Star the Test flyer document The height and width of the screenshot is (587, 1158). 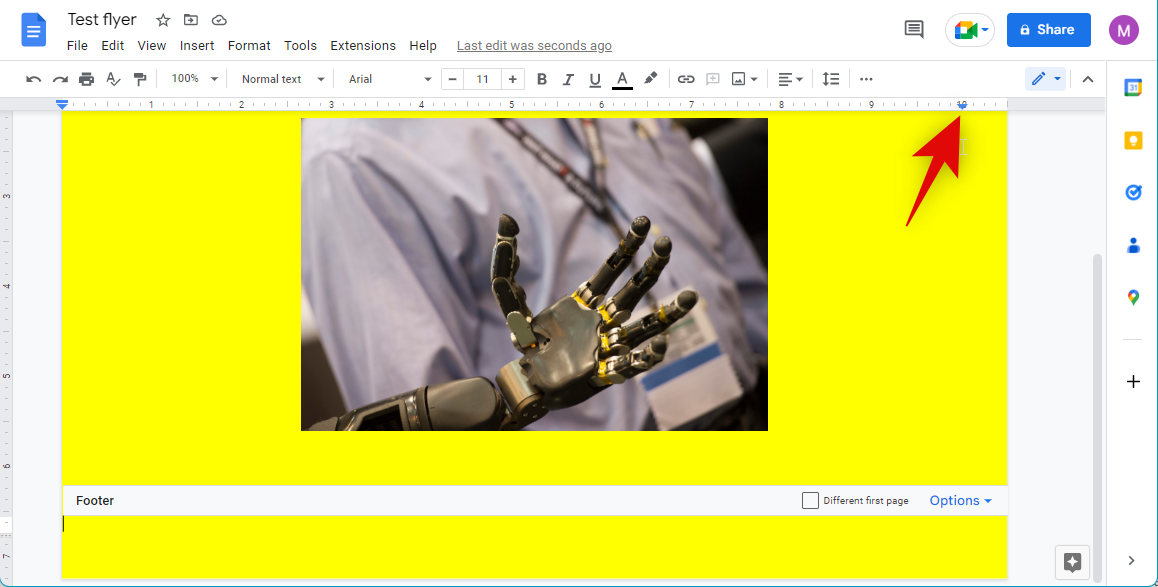[163, 20]
